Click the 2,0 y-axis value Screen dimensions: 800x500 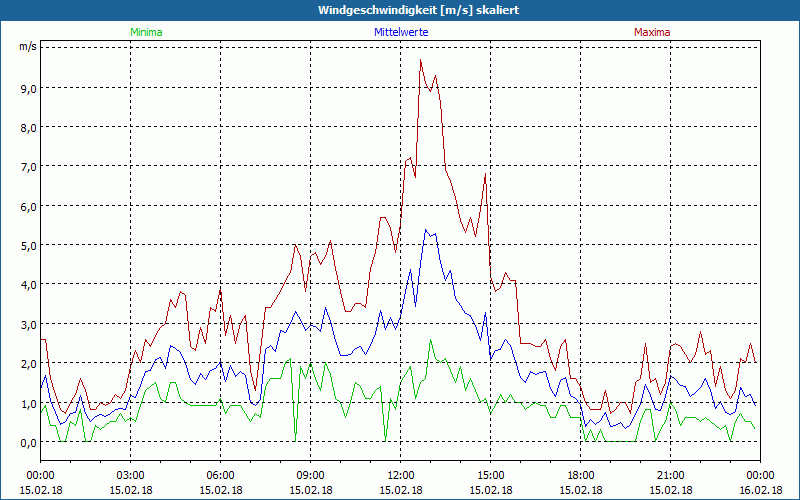coord(28,364)
